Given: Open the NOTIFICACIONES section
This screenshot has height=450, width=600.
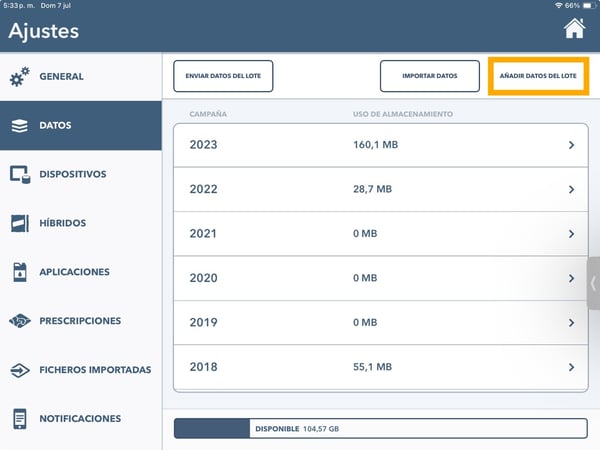Looking at the screenshot, I should [81, 419].
